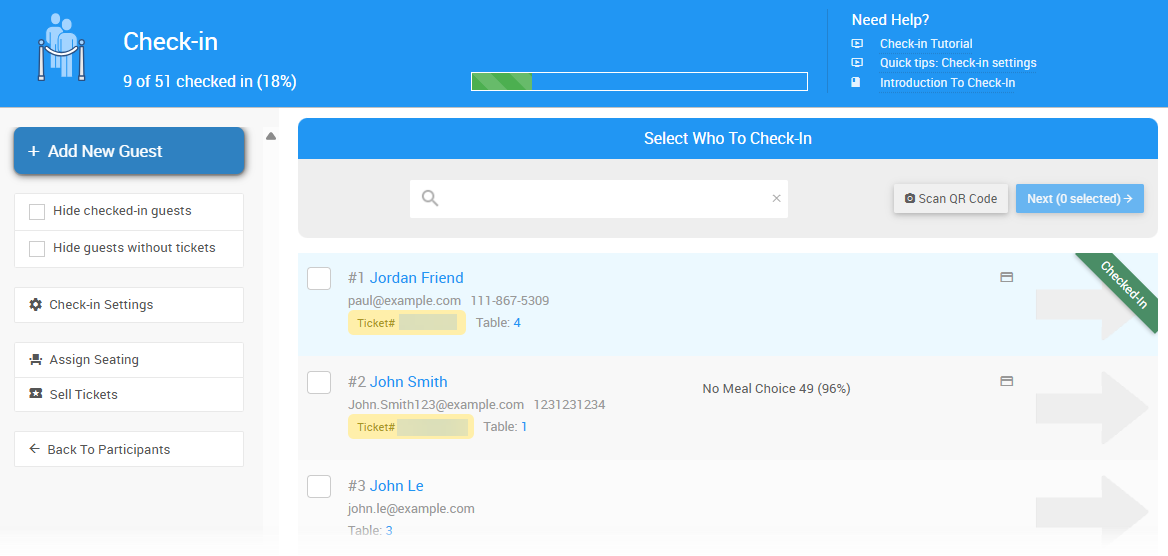The height and width of the screenshot is (556, 1168).
Task: Click '9 of 51 checked in (18%)' text
Action: pyautogui.click(x=210, y=81)
